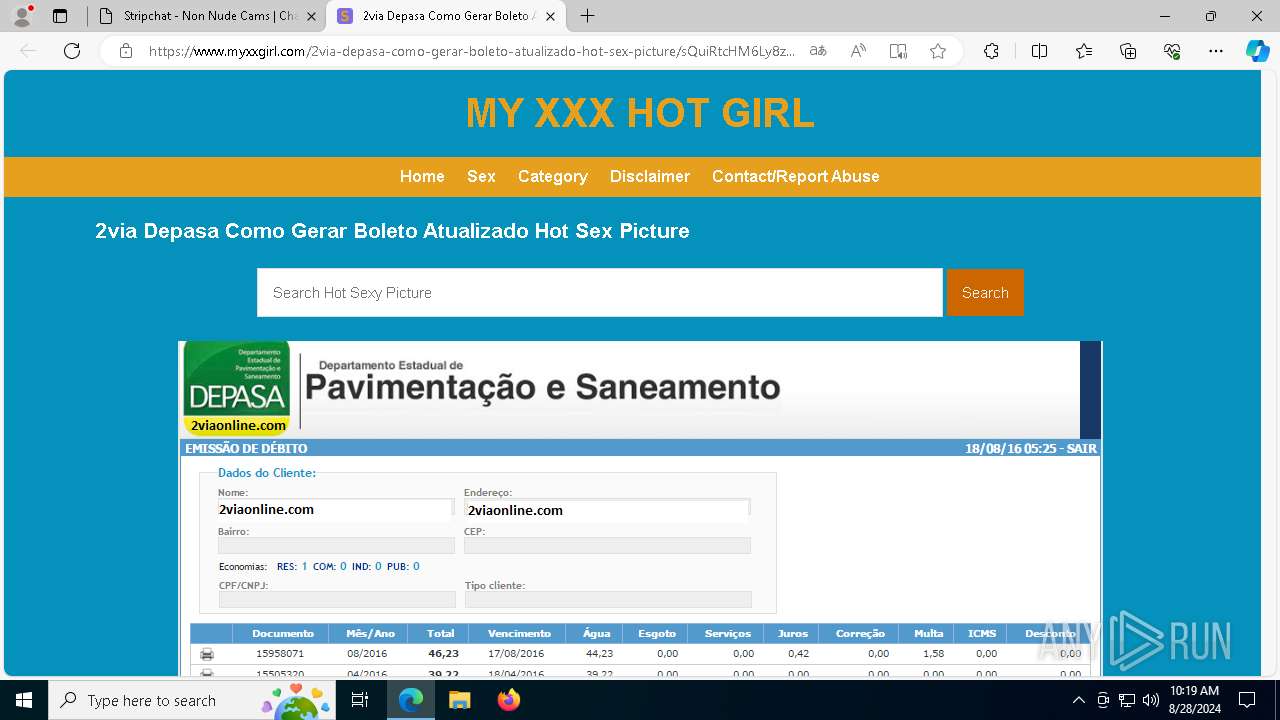1280x720 pixels.
Task: Click the translate page icon
Action: (x=818, y=51)
